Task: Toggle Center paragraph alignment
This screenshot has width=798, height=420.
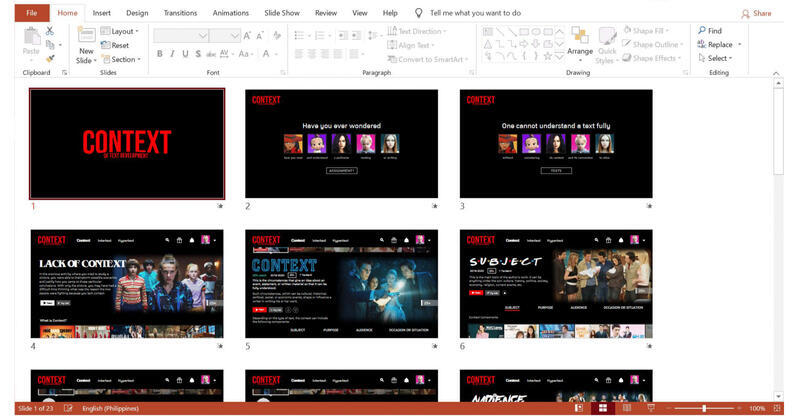Action: pyautogui.click(x=312, y=54)
